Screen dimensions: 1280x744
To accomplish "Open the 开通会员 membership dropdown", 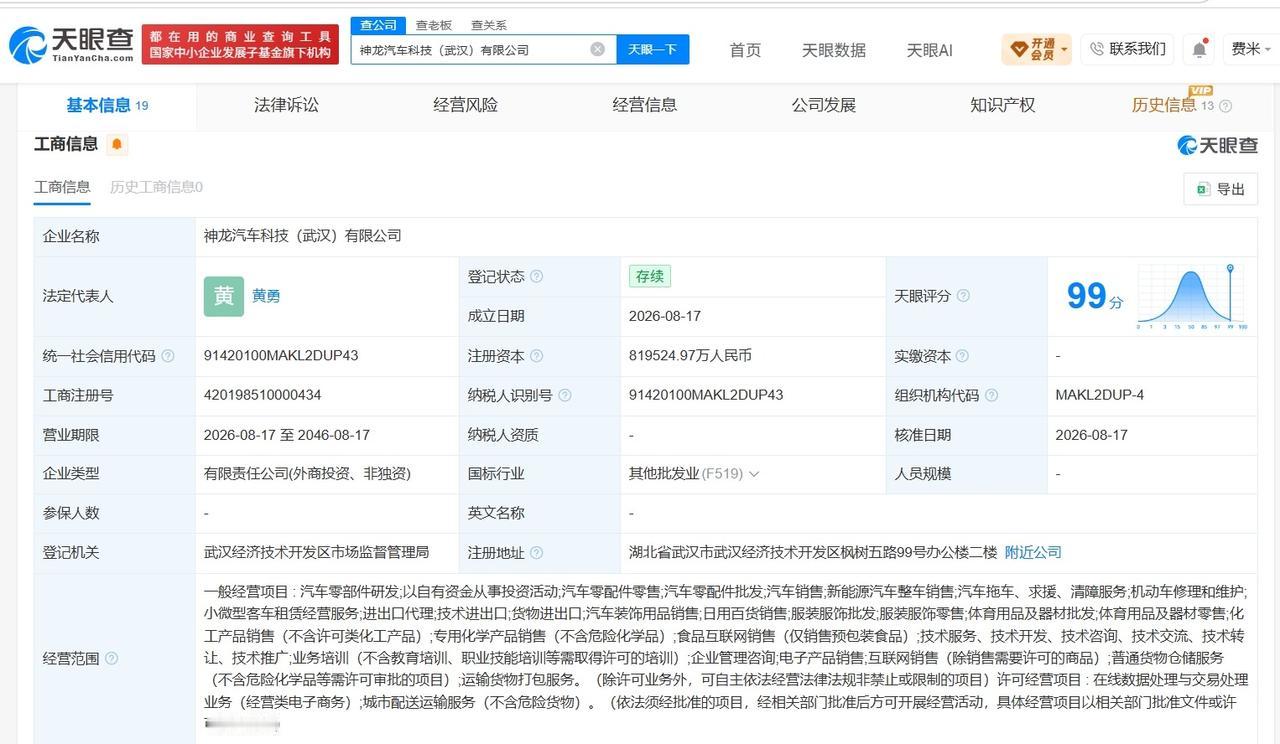I will [1037, 49].
